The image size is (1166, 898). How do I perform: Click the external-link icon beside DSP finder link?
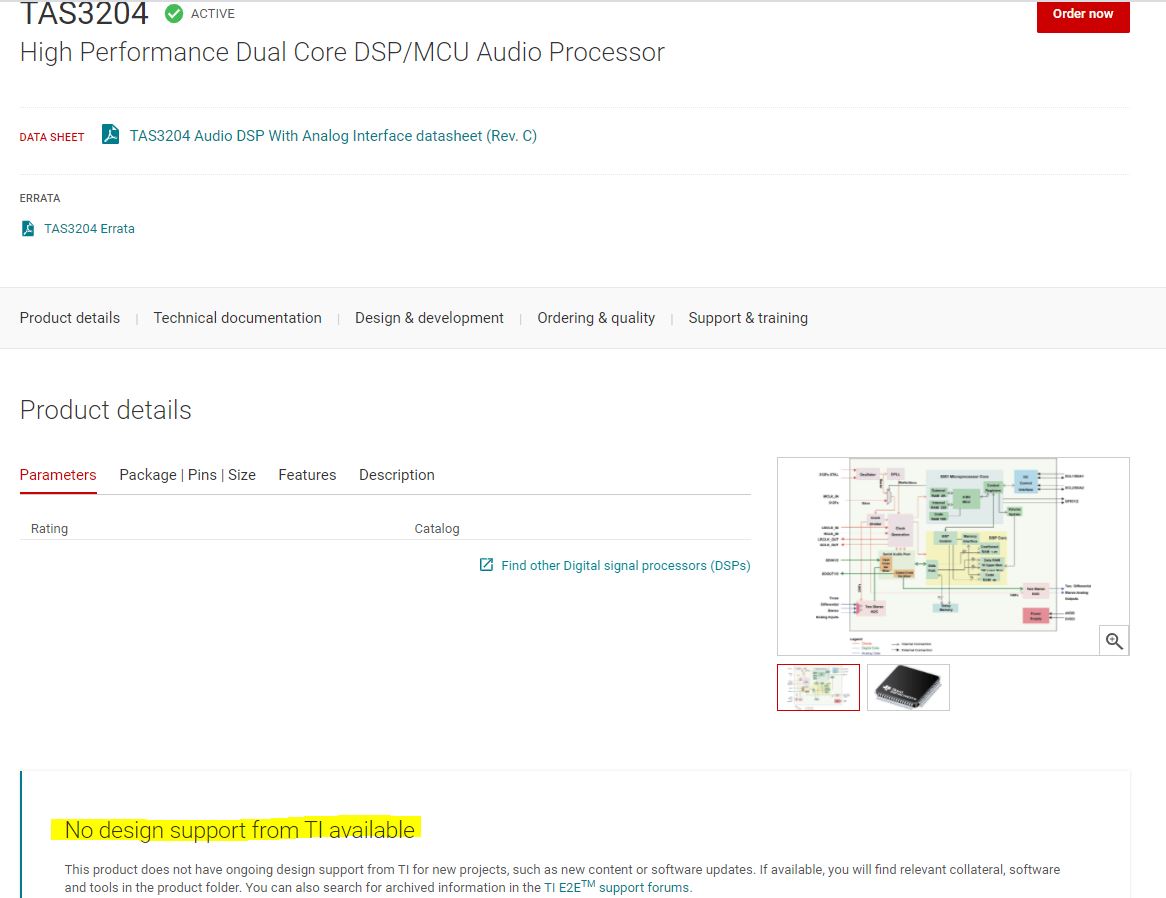coord(485,565)
